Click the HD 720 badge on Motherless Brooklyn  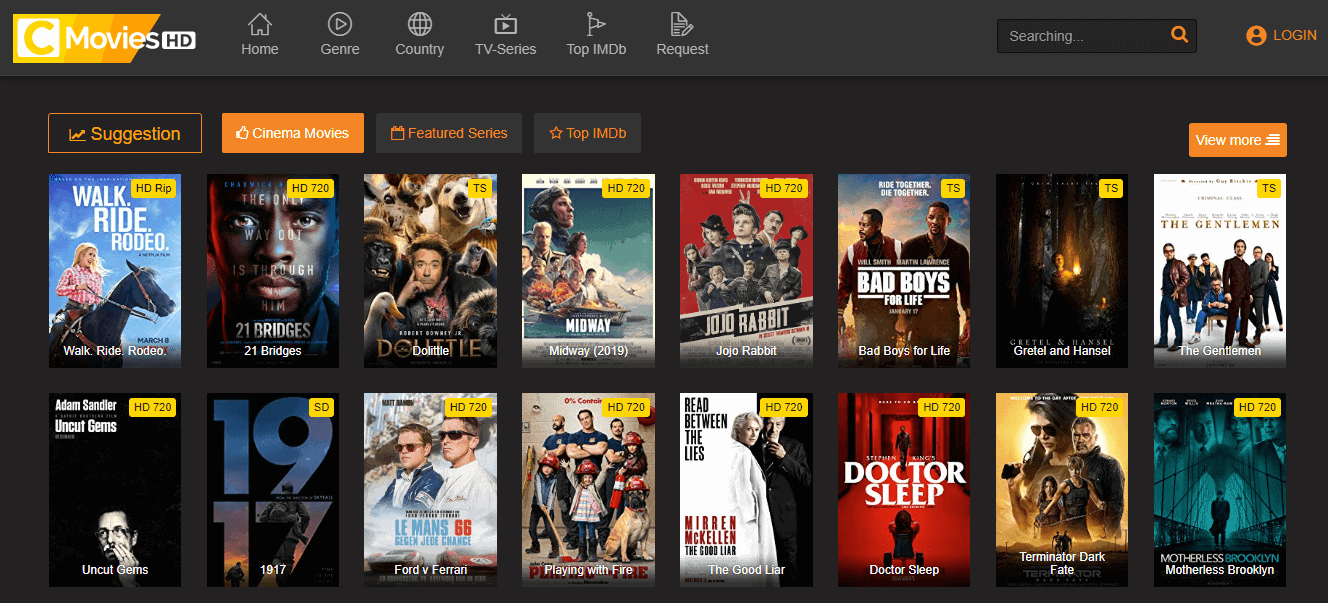coord(1257,407)
